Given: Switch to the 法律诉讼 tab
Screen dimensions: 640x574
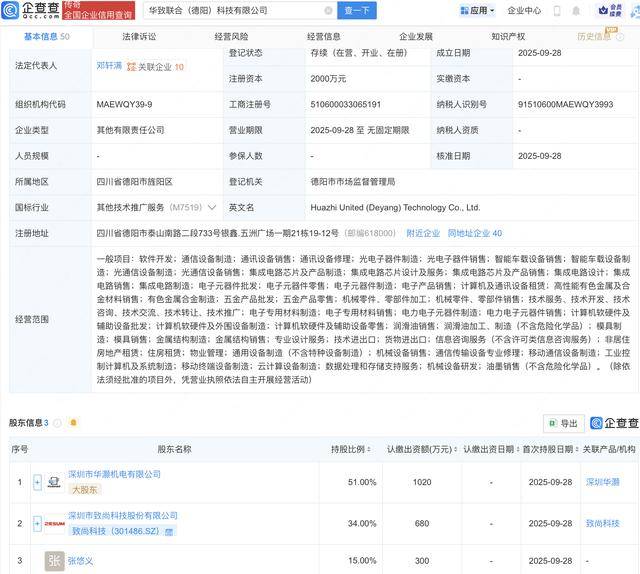Looking at the screenshot, I should pos(139,36).
